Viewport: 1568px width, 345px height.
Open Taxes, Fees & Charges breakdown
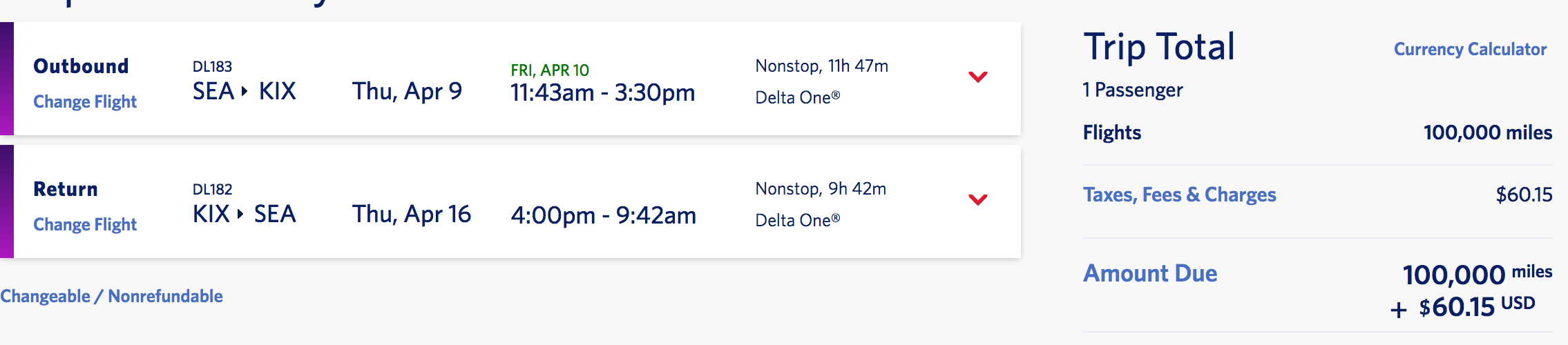(x=1179, y=195)
